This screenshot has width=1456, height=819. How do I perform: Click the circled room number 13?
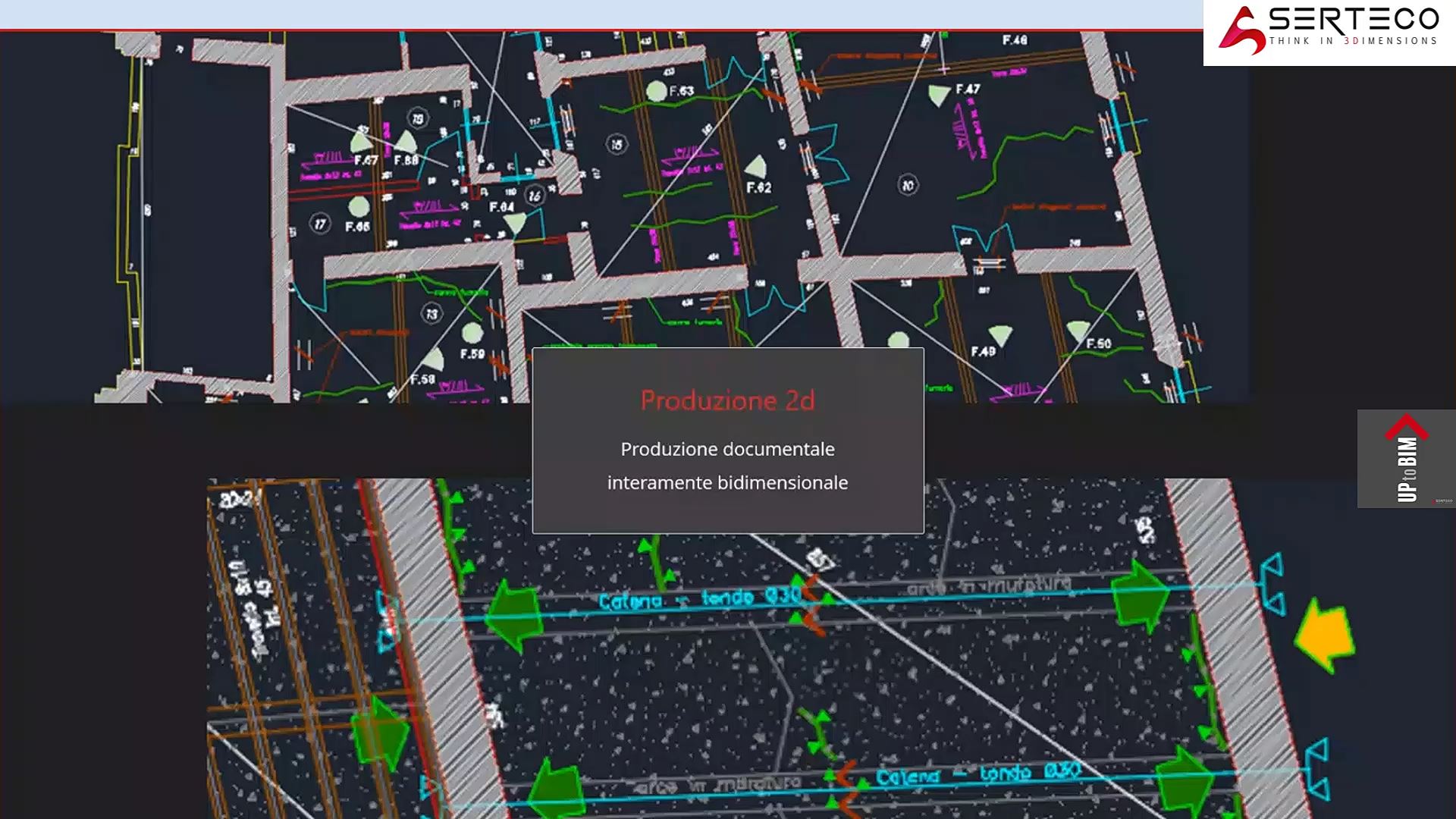pyautogui.click(x=431, y=314)
